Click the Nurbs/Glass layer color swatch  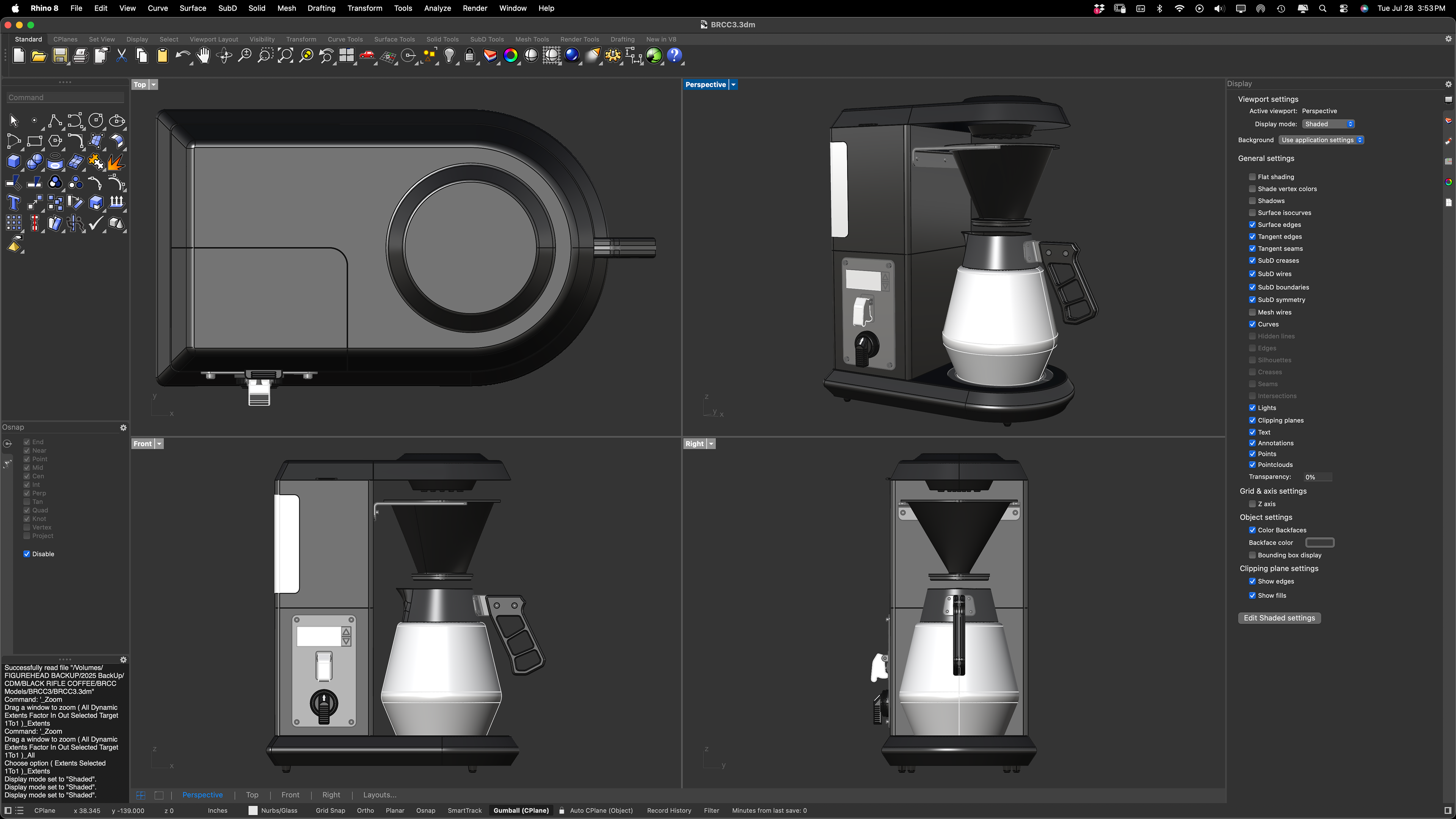[x=253, y=811]
